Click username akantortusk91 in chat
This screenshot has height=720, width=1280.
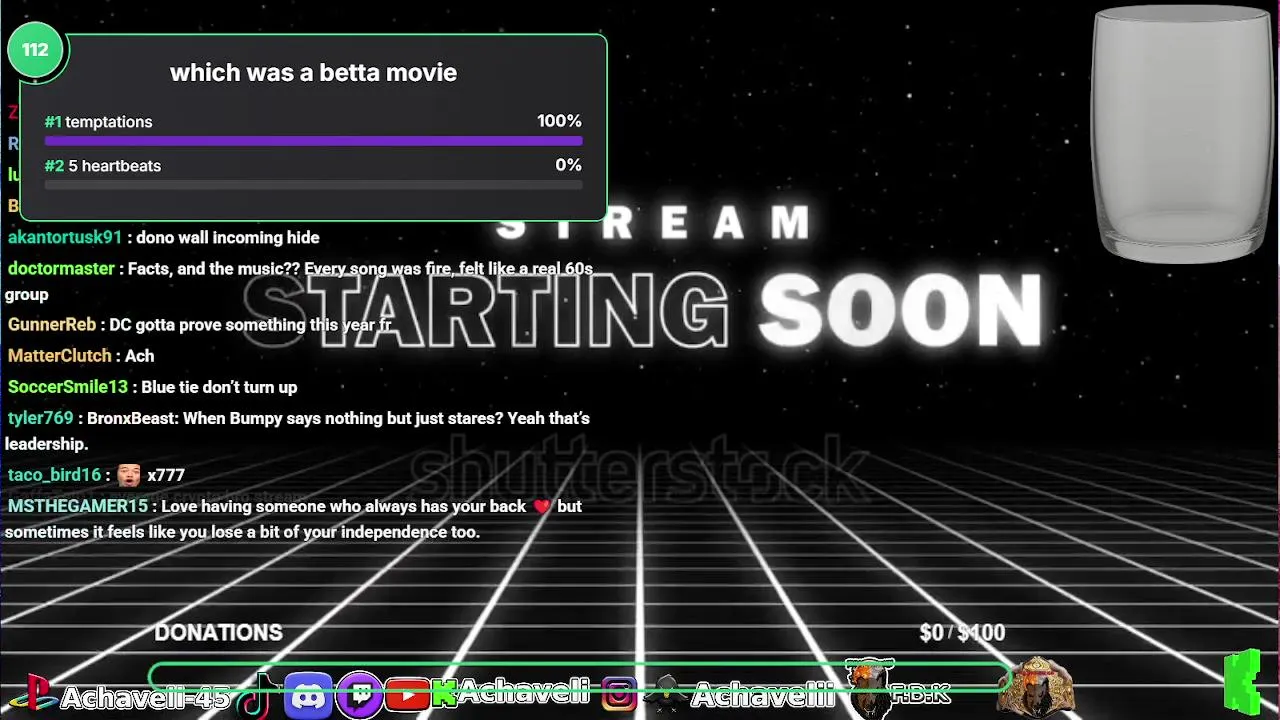65,238
